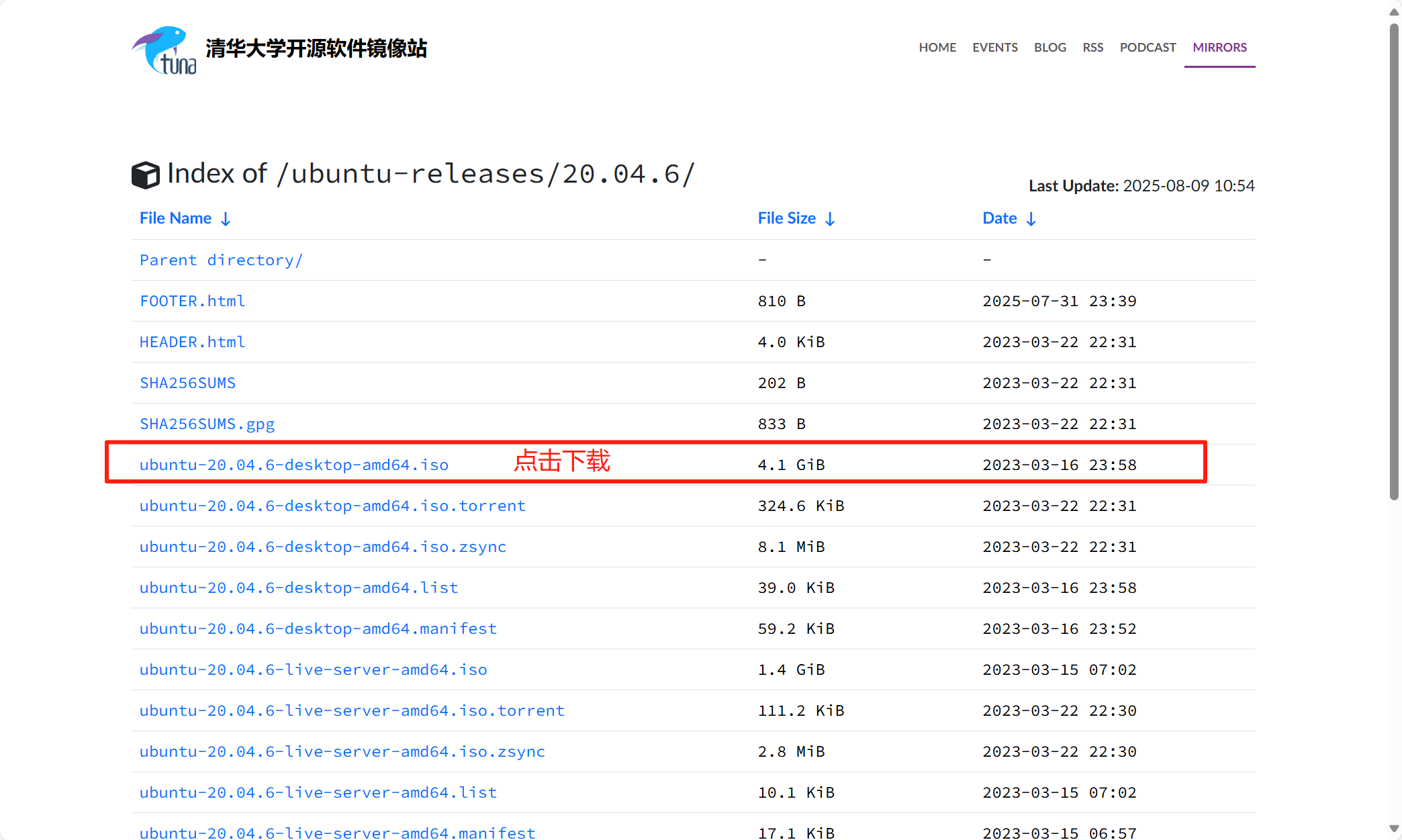The height and width of the screenshot is (840, 1402).
Task: Open the BLOG nav item
Action: [x=1050, y=48]
